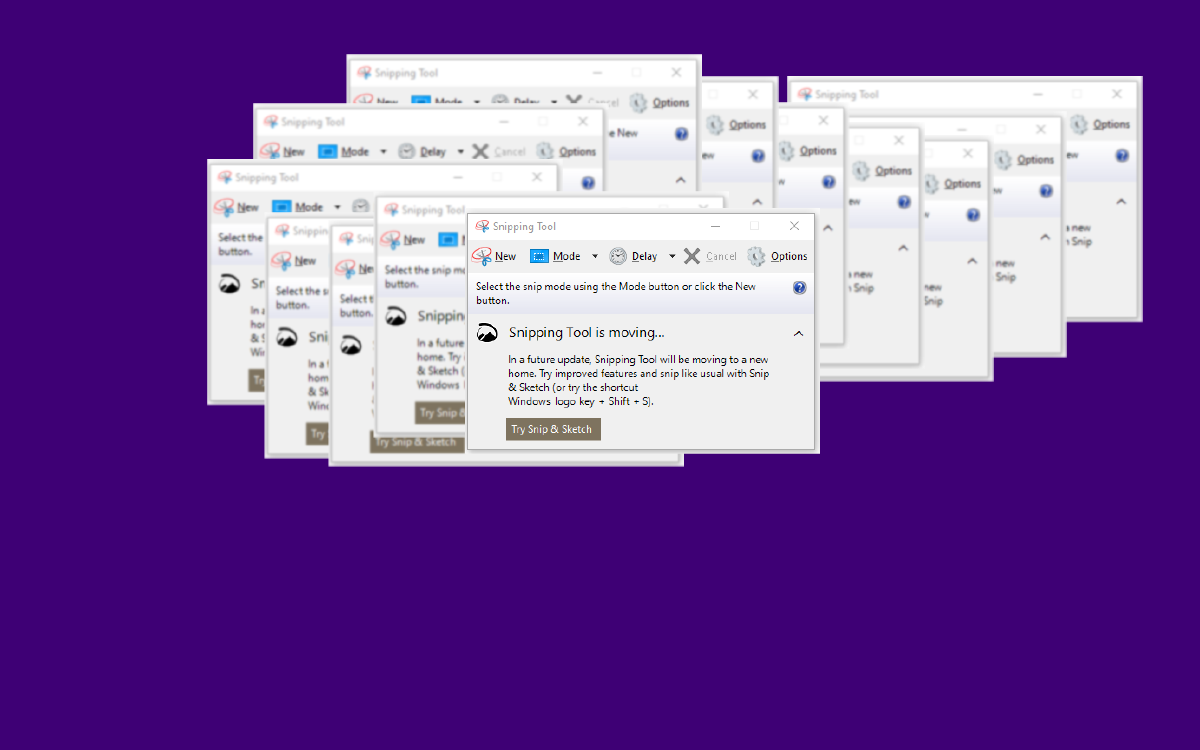Click the text 'Windows logo key + Shift + S' in the front window

(x=579, y=401)
